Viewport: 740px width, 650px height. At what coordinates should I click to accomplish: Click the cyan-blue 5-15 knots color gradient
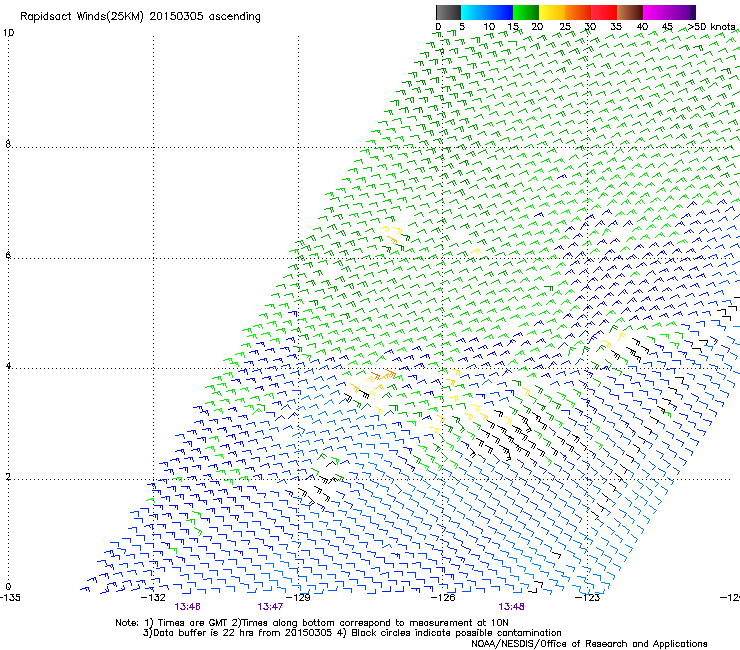coord(487,12)
